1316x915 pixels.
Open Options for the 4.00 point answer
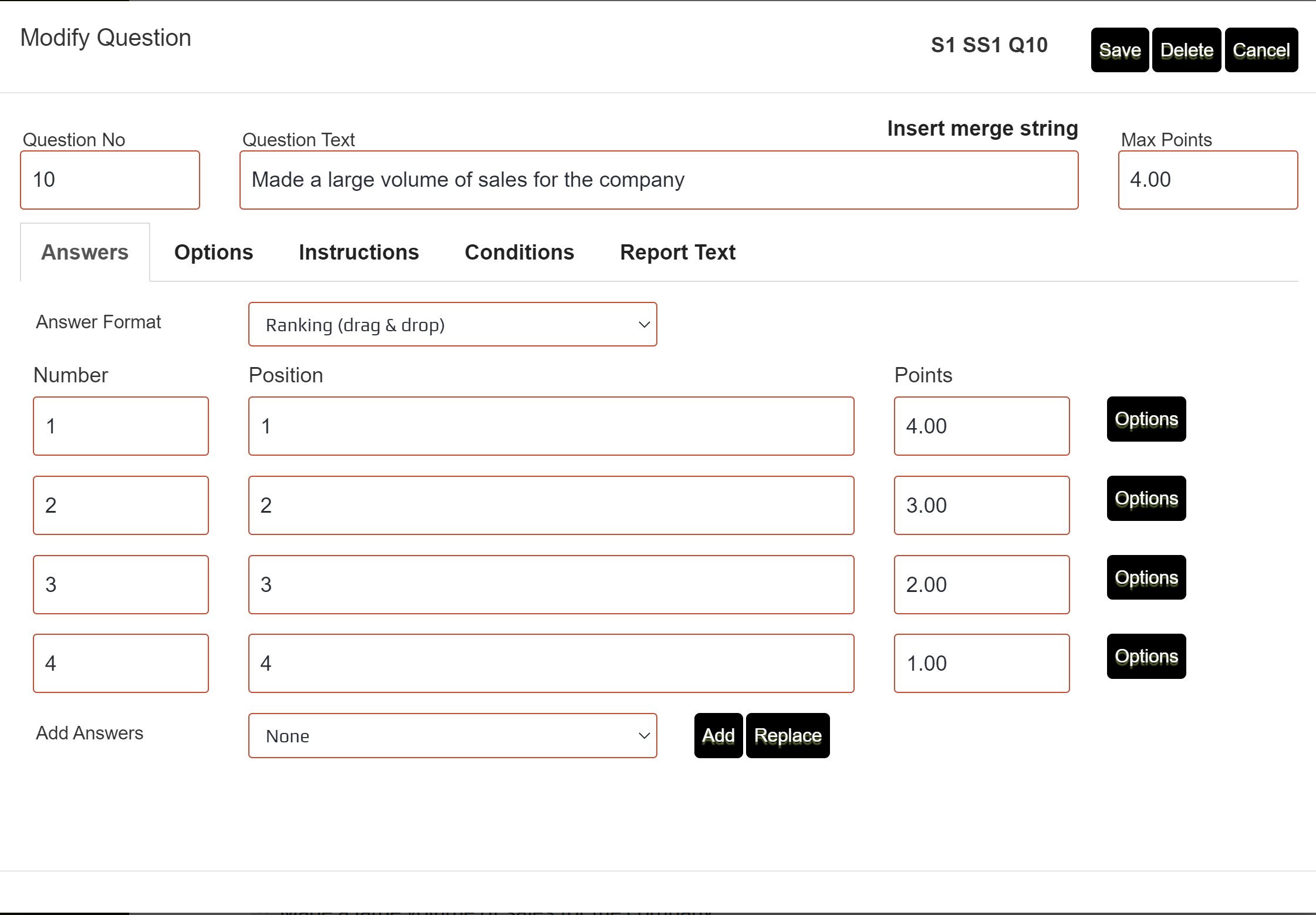point(1145,419)
